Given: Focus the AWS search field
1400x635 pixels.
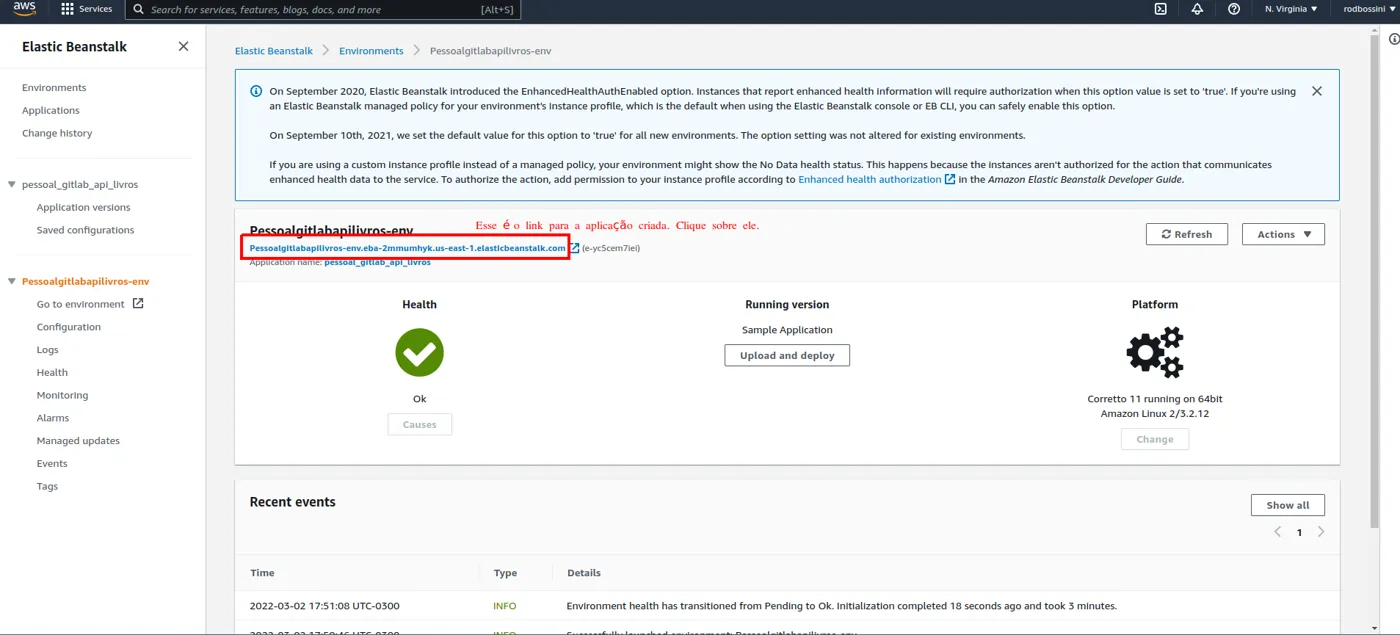Looking at the screenshot, I should (323, 9).
